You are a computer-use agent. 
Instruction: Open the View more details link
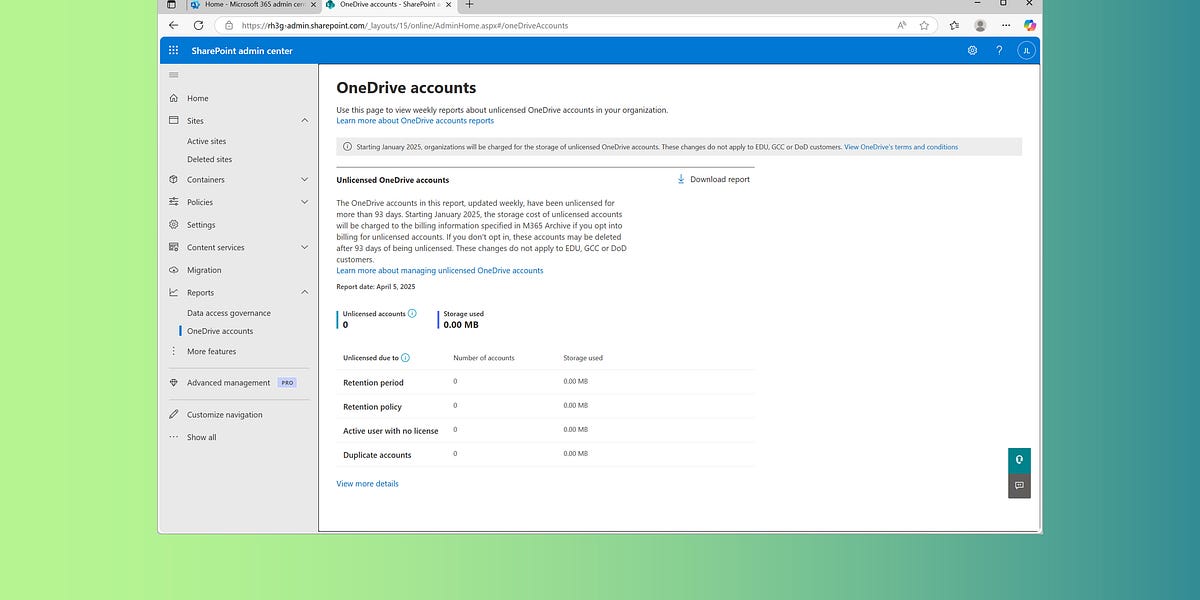tap(367, 483)
